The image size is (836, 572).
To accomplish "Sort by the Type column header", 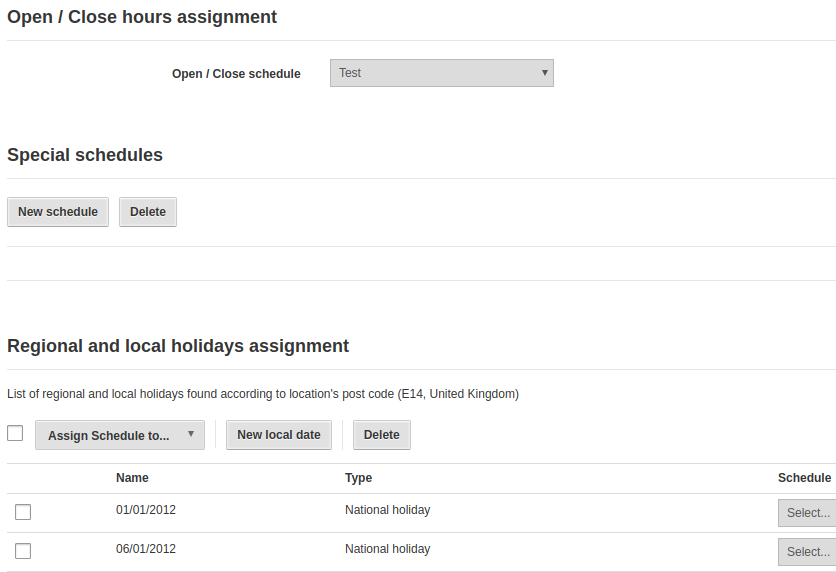I will [358, 478].
